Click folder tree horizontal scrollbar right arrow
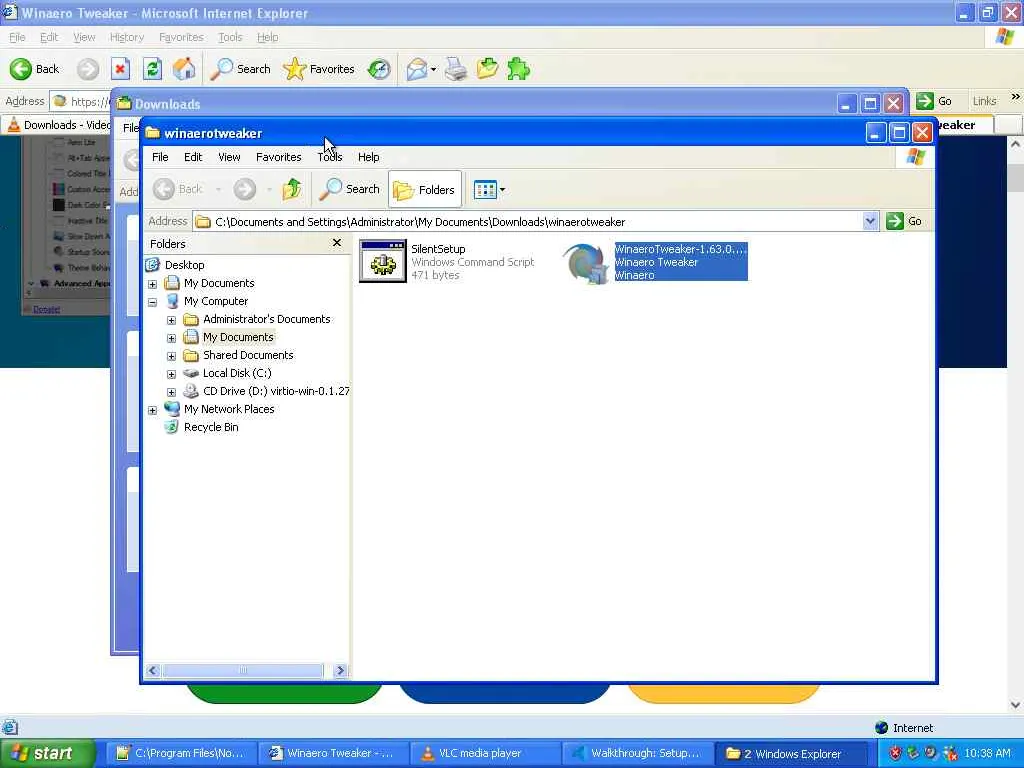 pyautogui.click(x=340, y=671)
